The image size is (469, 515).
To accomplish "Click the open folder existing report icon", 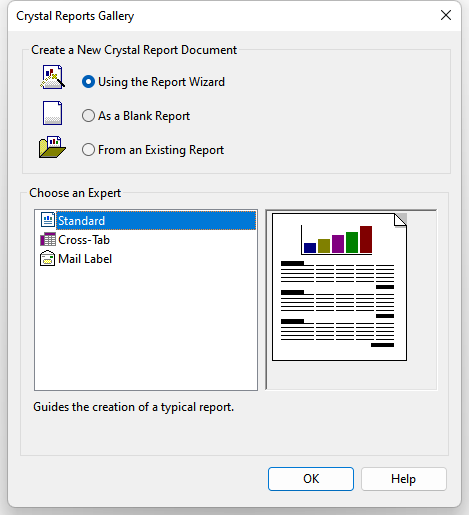I will [52, 147].
